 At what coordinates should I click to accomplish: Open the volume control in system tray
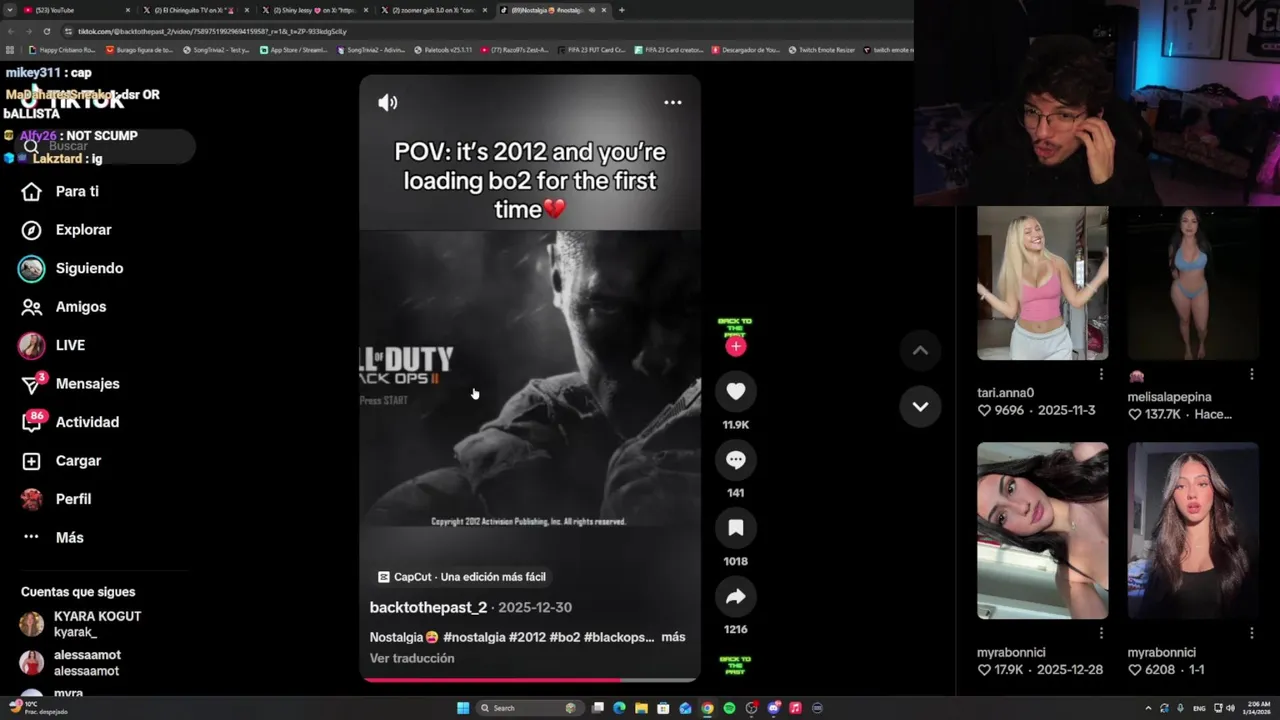pyautogui.click(x=1230, y=708)
